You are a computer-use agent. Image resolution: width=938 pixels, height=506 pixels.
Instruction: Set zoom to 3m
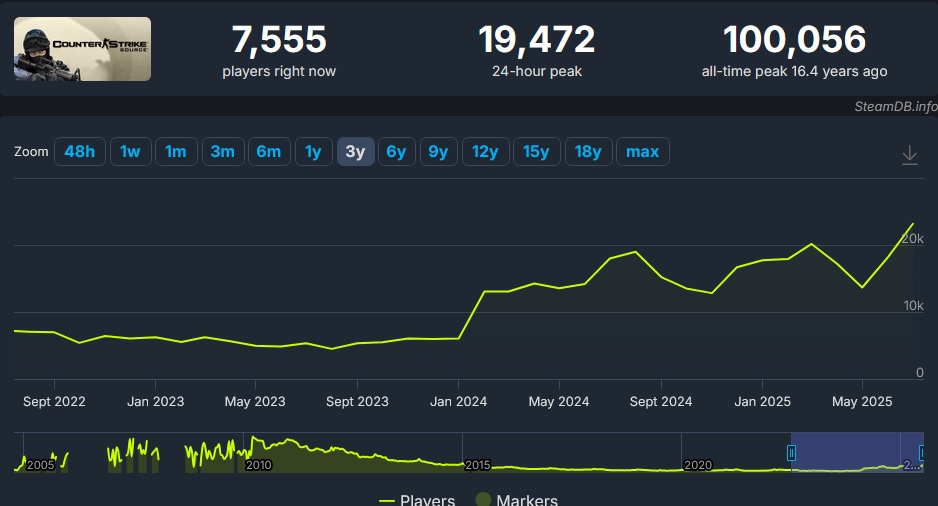point(223,151)
